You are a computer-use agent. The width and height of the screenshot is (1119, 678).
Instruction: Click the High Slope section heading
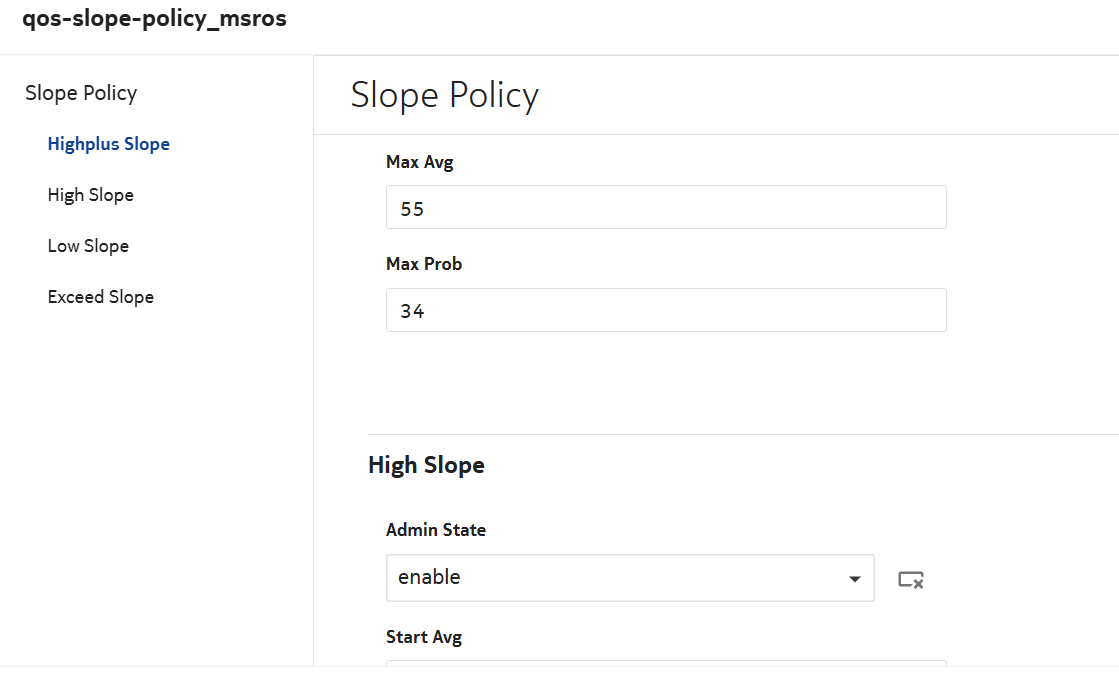[426, 465]
